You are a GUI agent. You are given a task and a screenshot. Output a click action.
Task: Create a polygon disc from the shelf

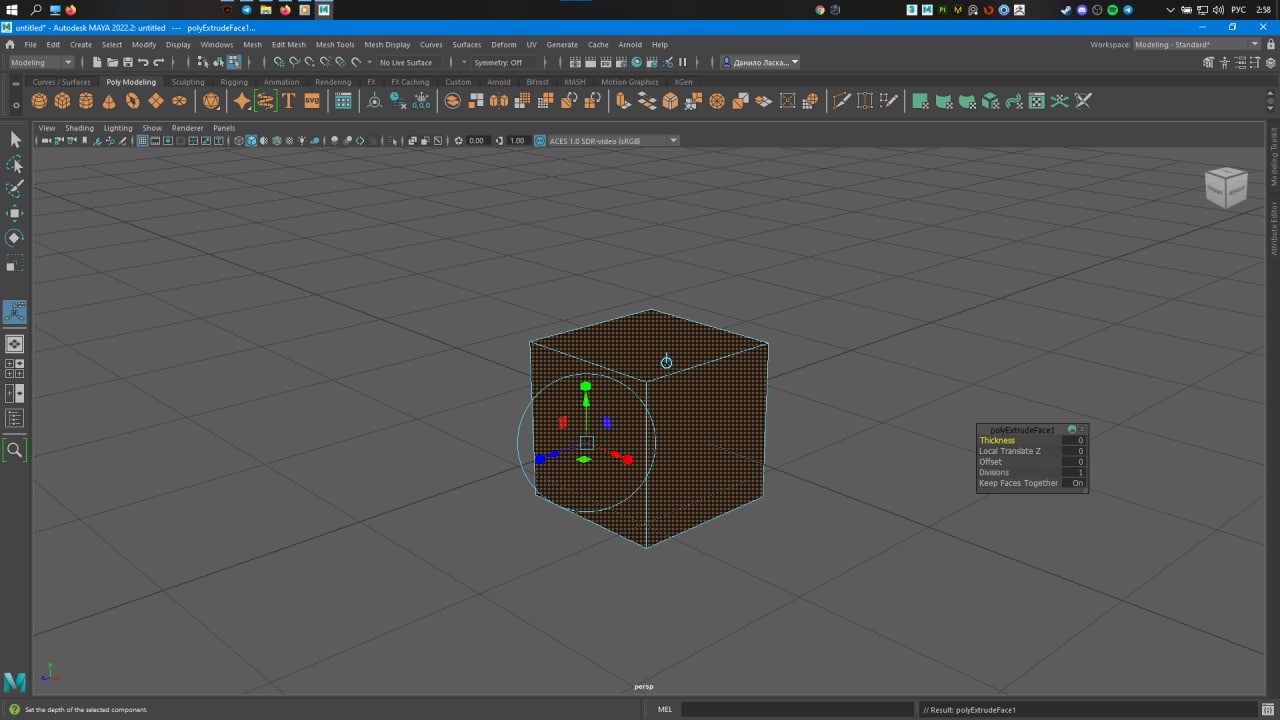[x=179, y=101]
